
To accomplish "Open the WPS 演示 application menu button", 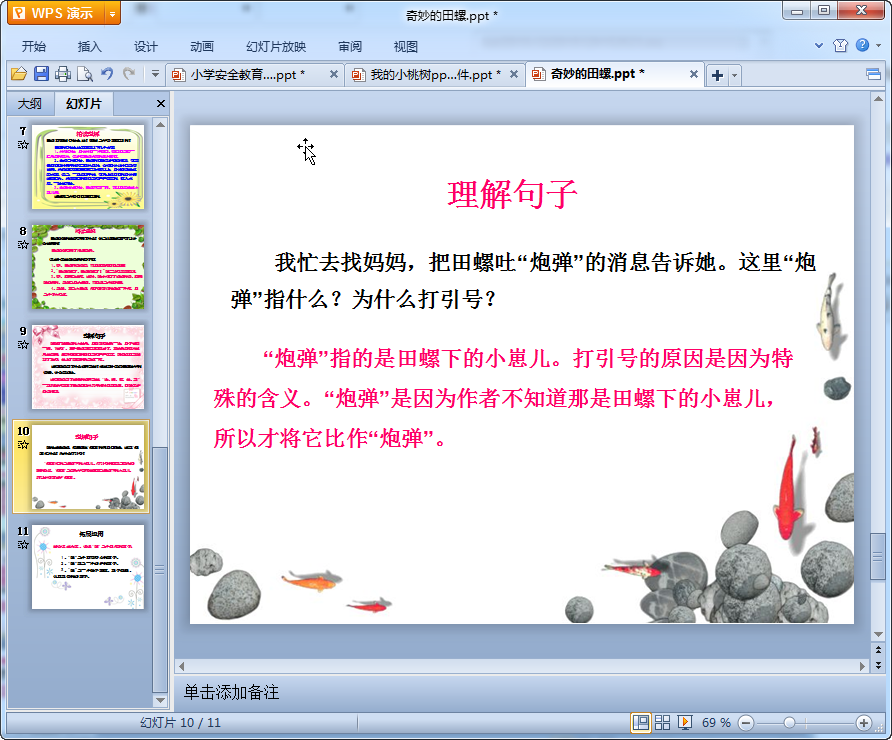I will 56,13.
